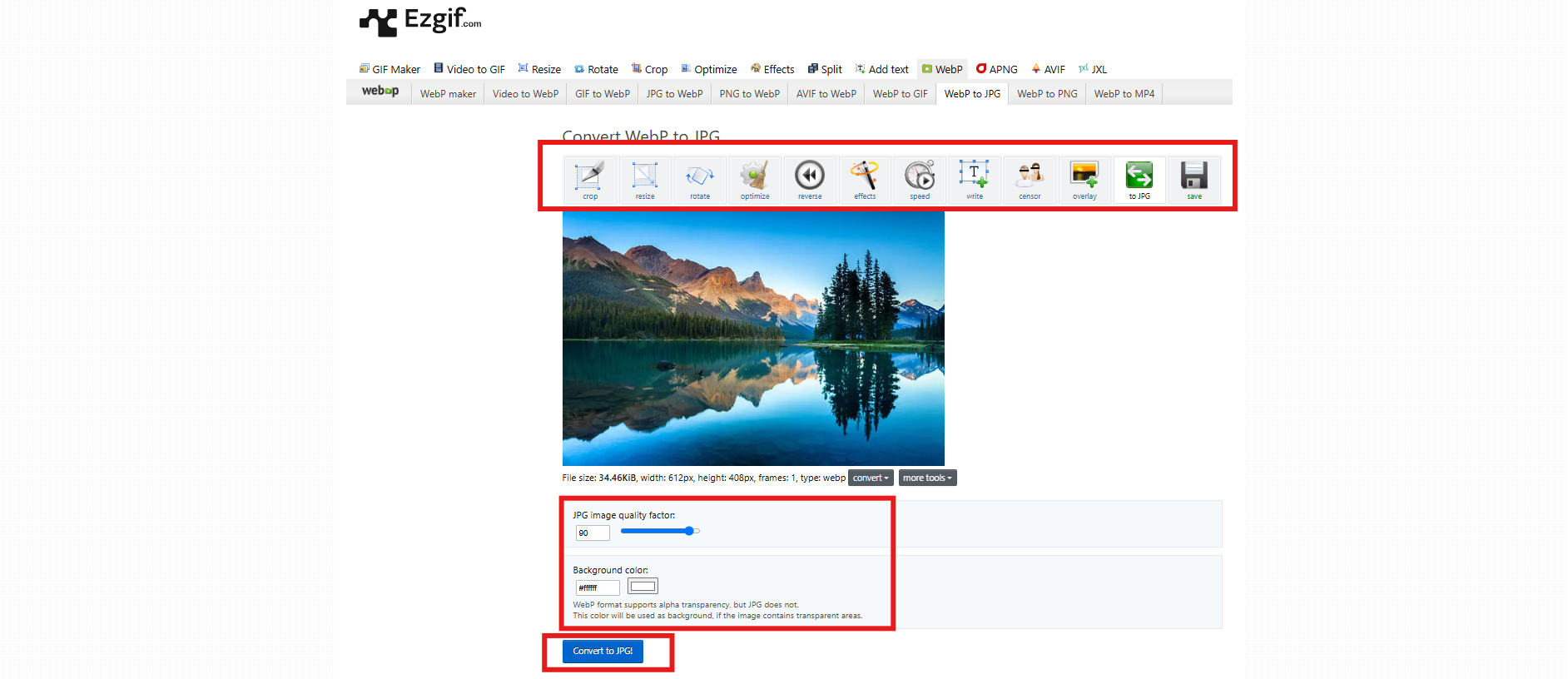Focus the background color hex field
1568x679 pixels.
pyautogui.click(x=598, y=587)
